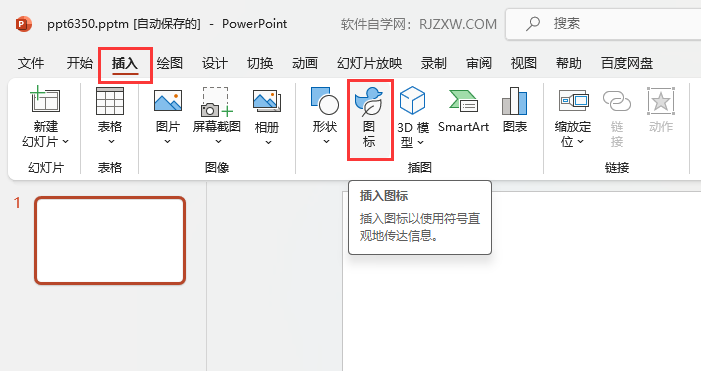Viewport: 701px width, 371px height.
Task: Click the Action (动作) star icon
Action: point(661,101)
